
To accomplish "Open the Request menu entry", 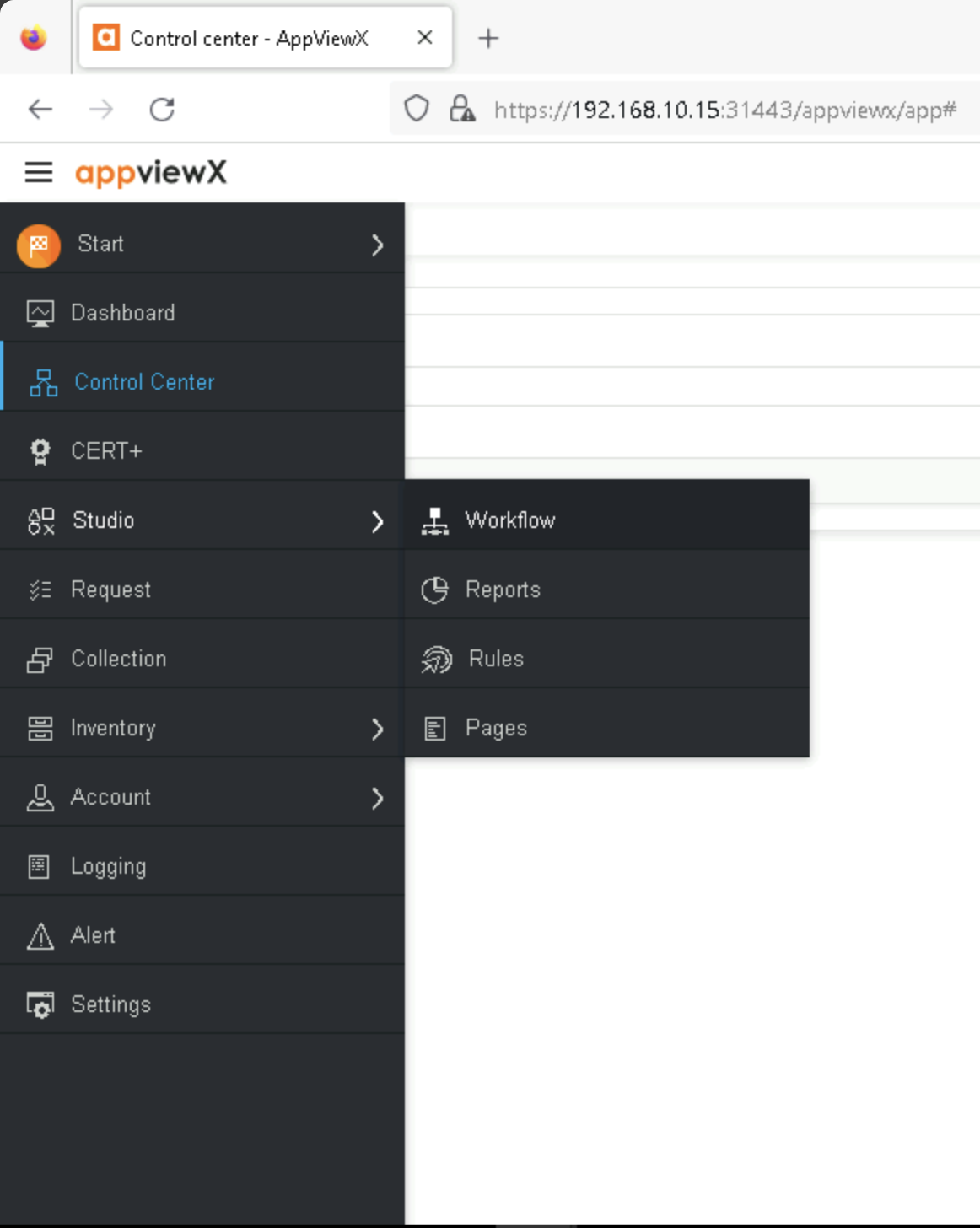I will click(110, 590).
